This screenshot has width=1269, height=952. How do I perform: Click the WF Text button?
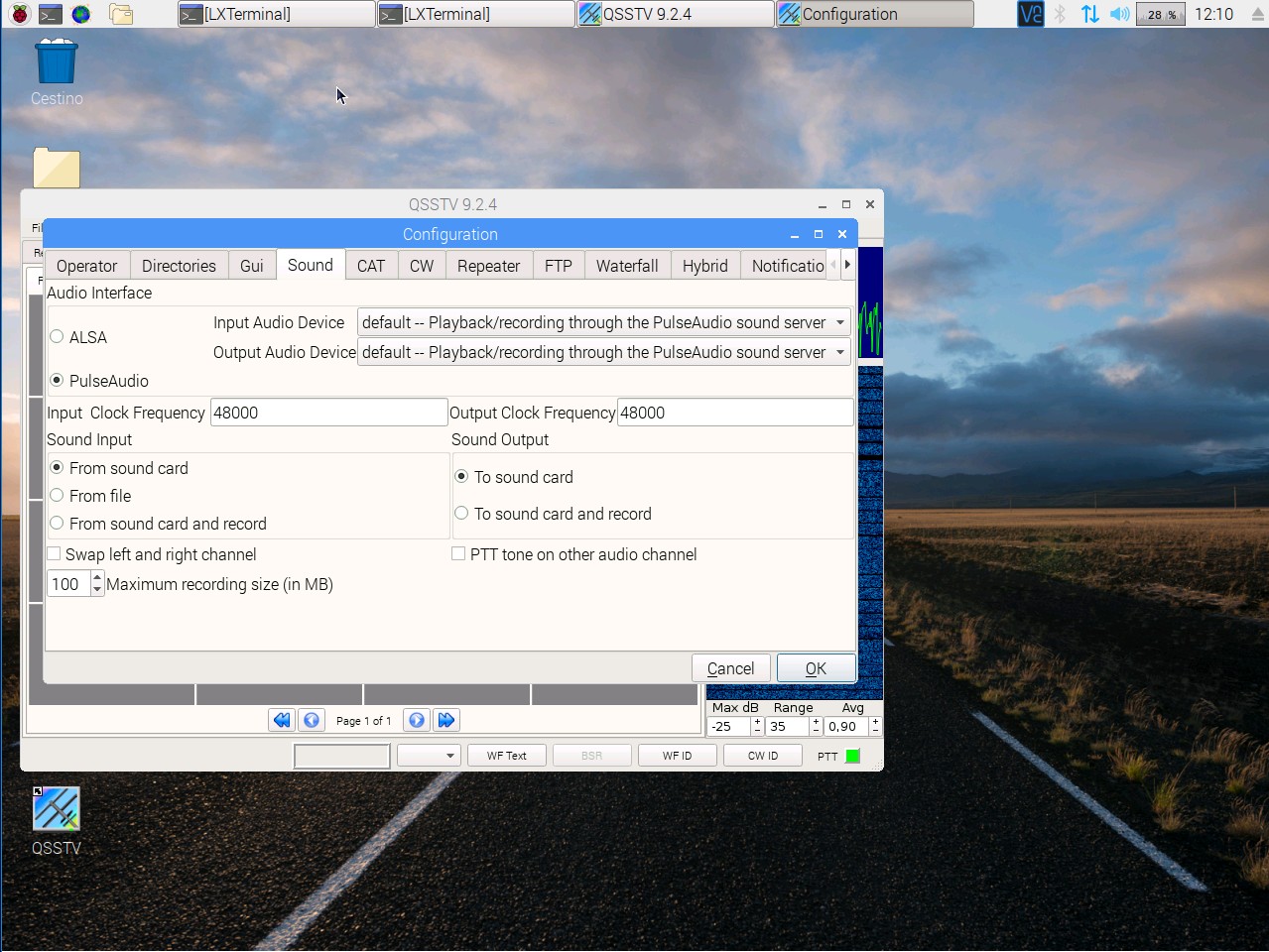(506, 755)
